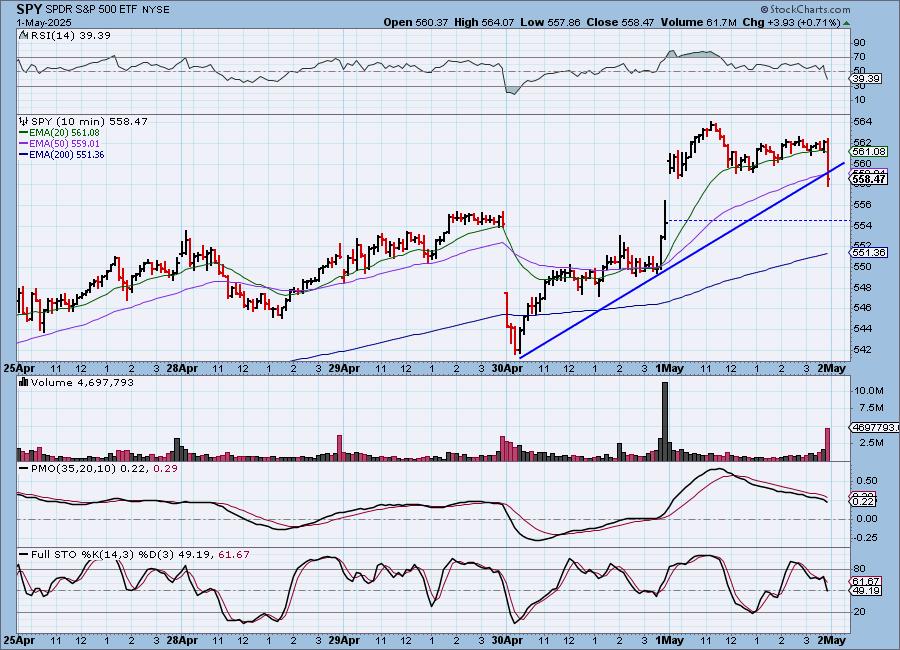Click the EMA(200) 551.36 legend text
Screen dimensions: 900x650
(x=67, y=154)
